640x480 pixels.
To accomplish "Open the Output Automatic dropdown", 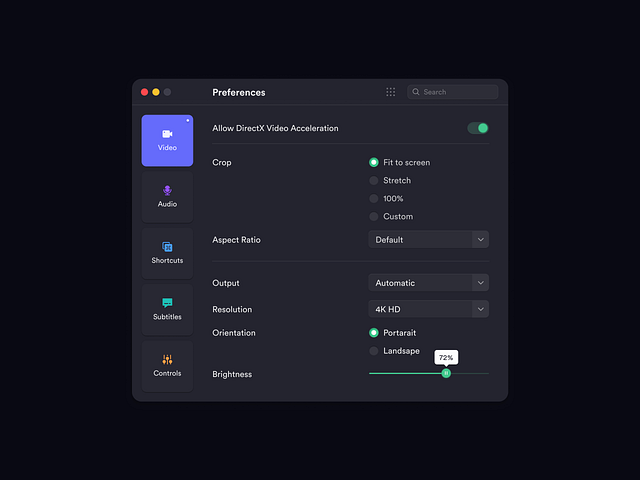I will point(429,283).
